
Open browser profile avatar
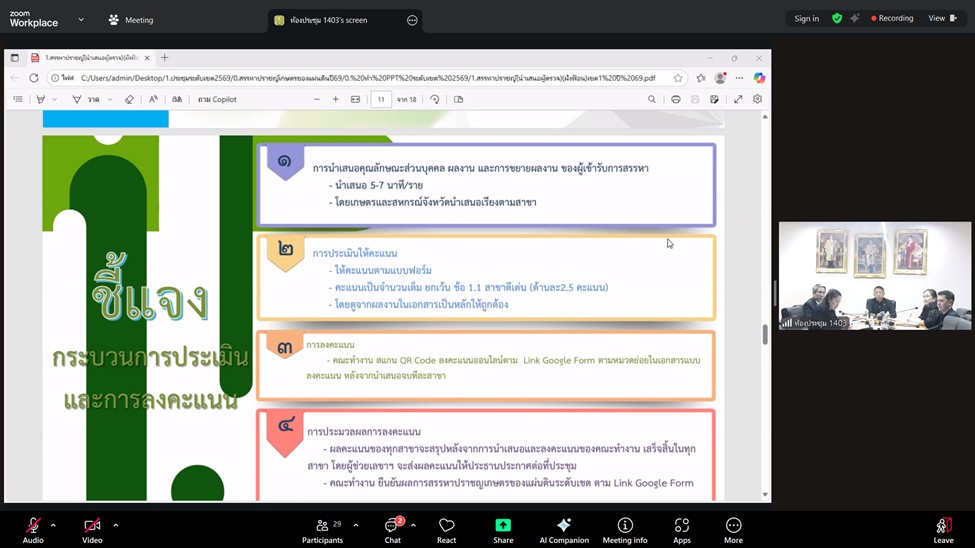pyautogui.click(x=720, y=78)
